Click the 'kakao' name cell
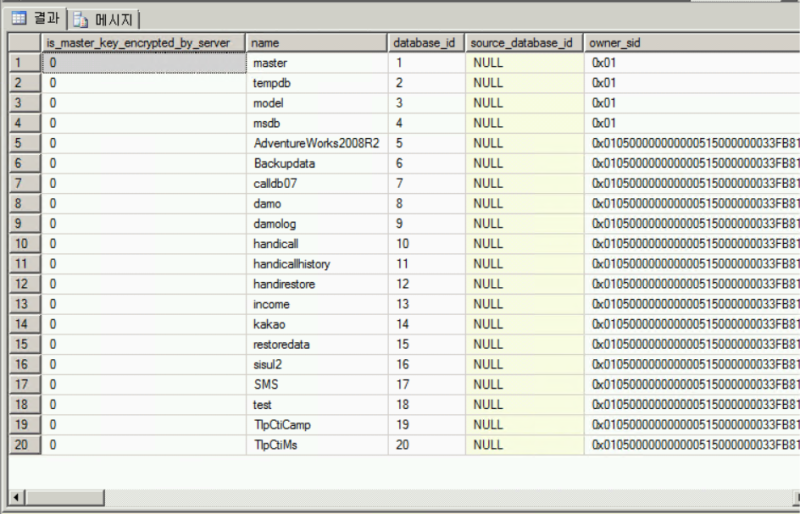The image size is (800, 514). [317, 324]
